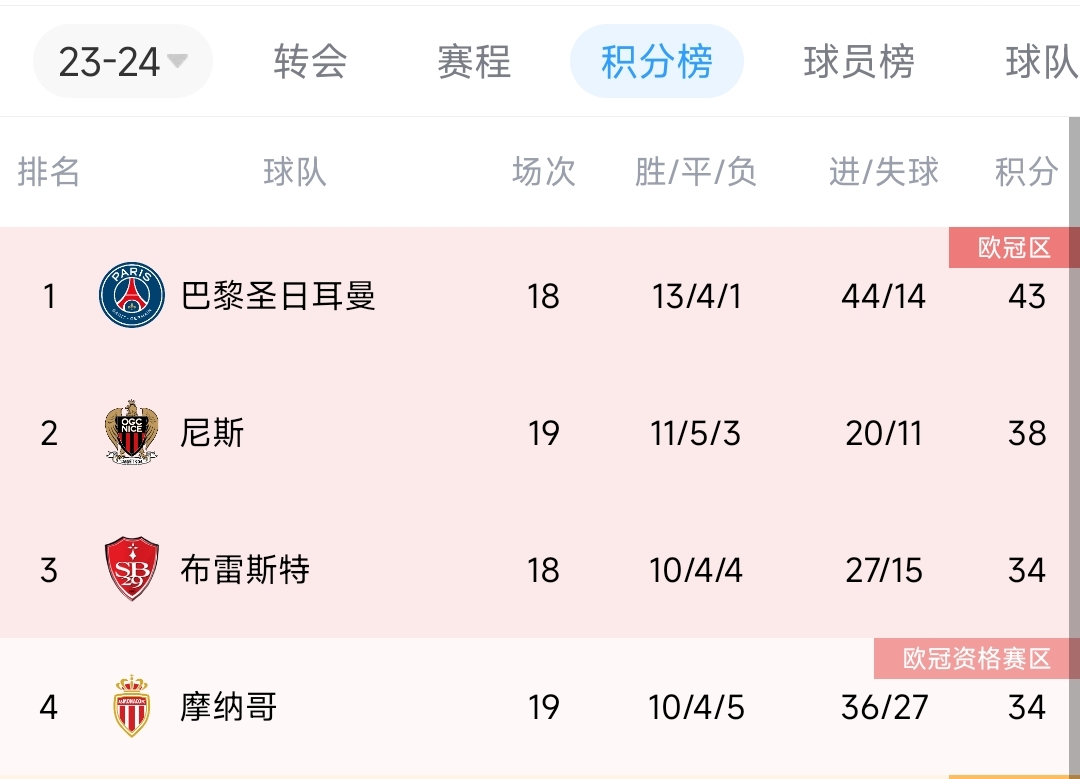The height and width of the screenshot is (779, 1080).
Task: Click the vertical scrollbar on right edge
Action: (x=1074, y=448)
